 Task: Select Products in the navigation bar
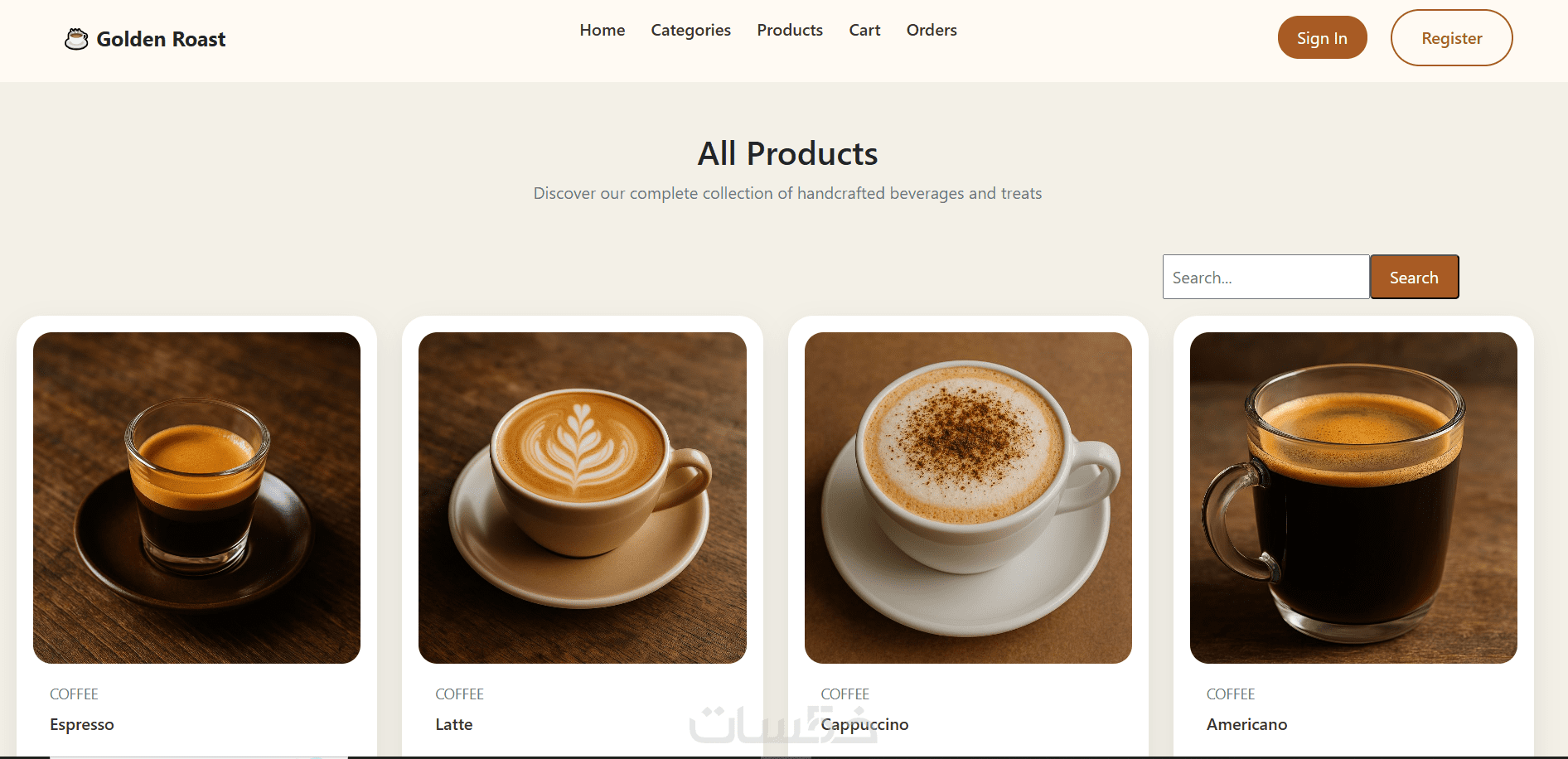pyautogui.click(x=790, y=30)
